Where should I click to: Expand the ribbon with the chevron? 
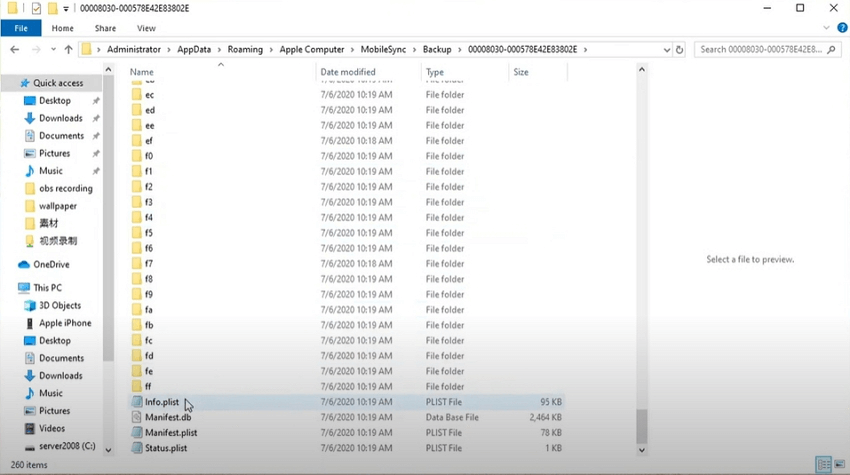point(825,28)
